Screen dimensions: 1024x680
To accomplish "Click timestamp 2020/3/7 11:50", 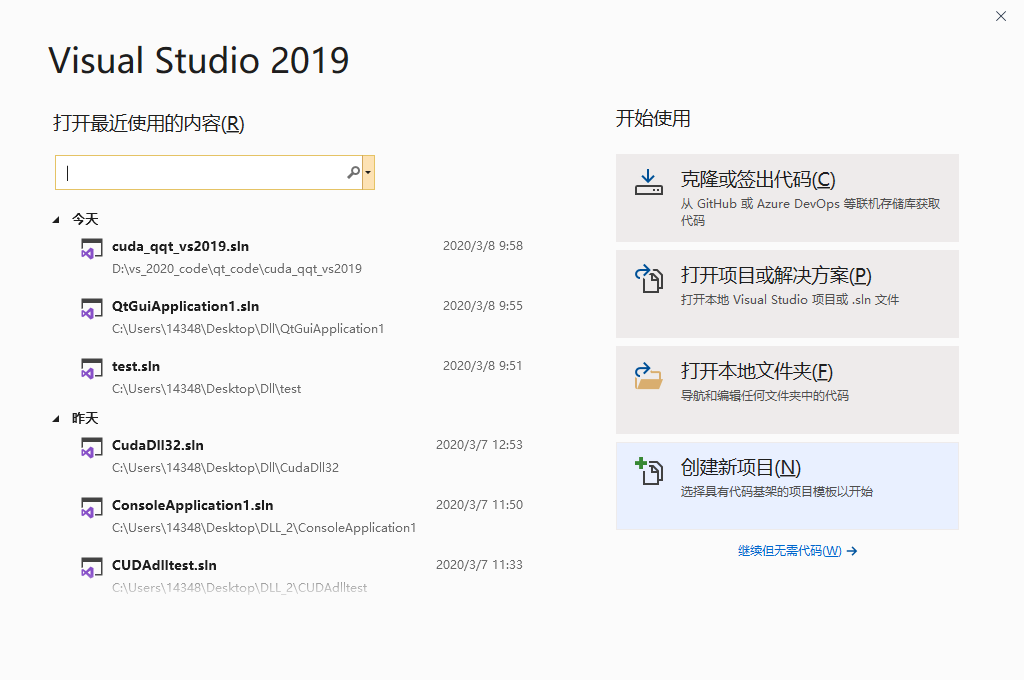I will click(x=479, y=505).
